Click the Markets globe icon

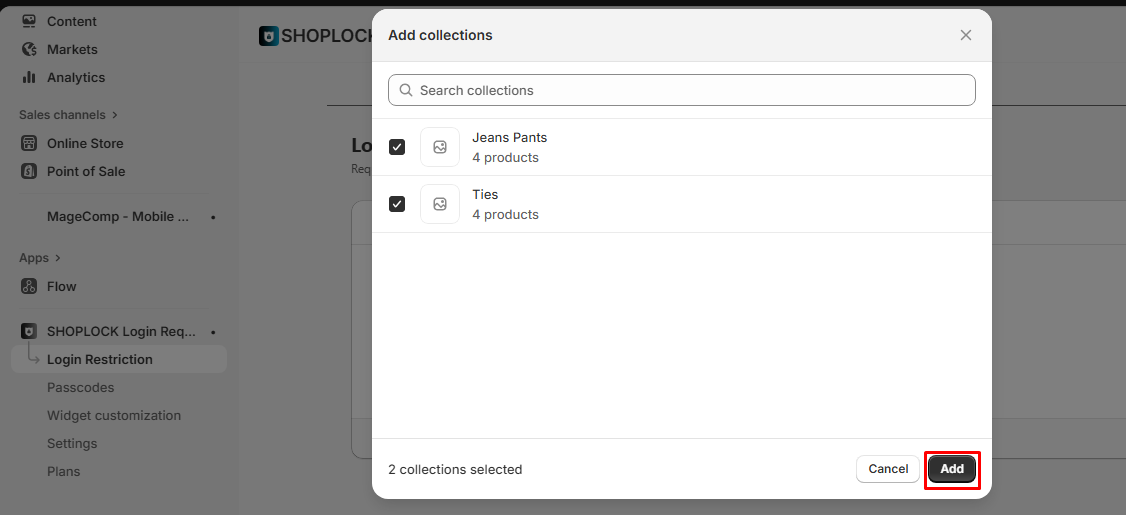click(x=29, y=49)
